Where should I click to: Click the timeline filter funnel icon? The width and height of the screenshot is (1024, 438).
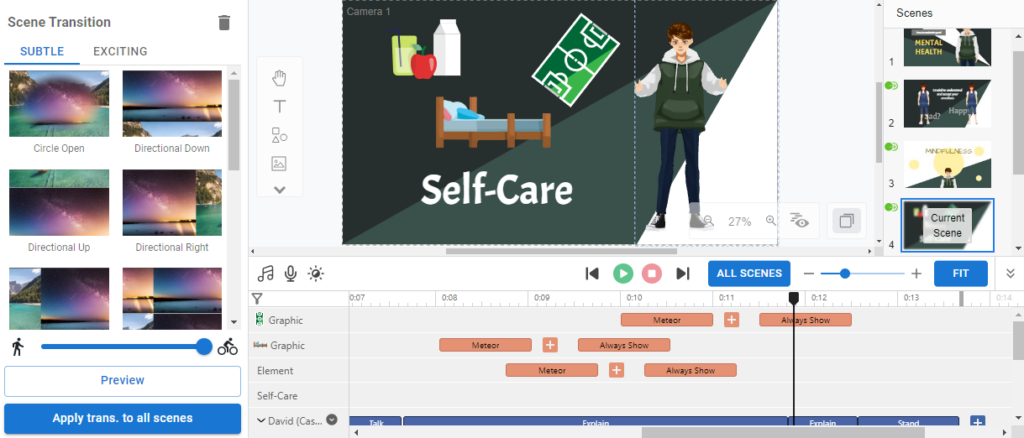pos(257,298)
